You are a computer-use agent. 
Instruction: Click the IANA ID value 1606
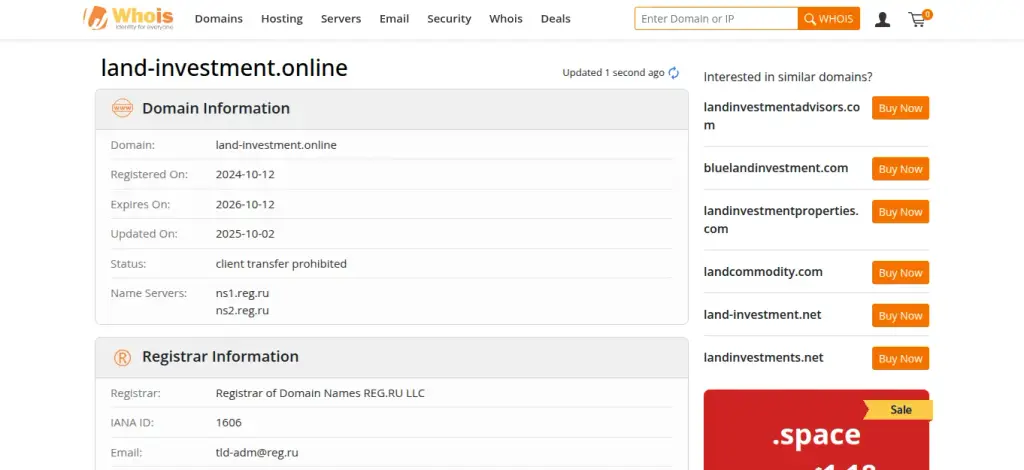coord(229,422)
